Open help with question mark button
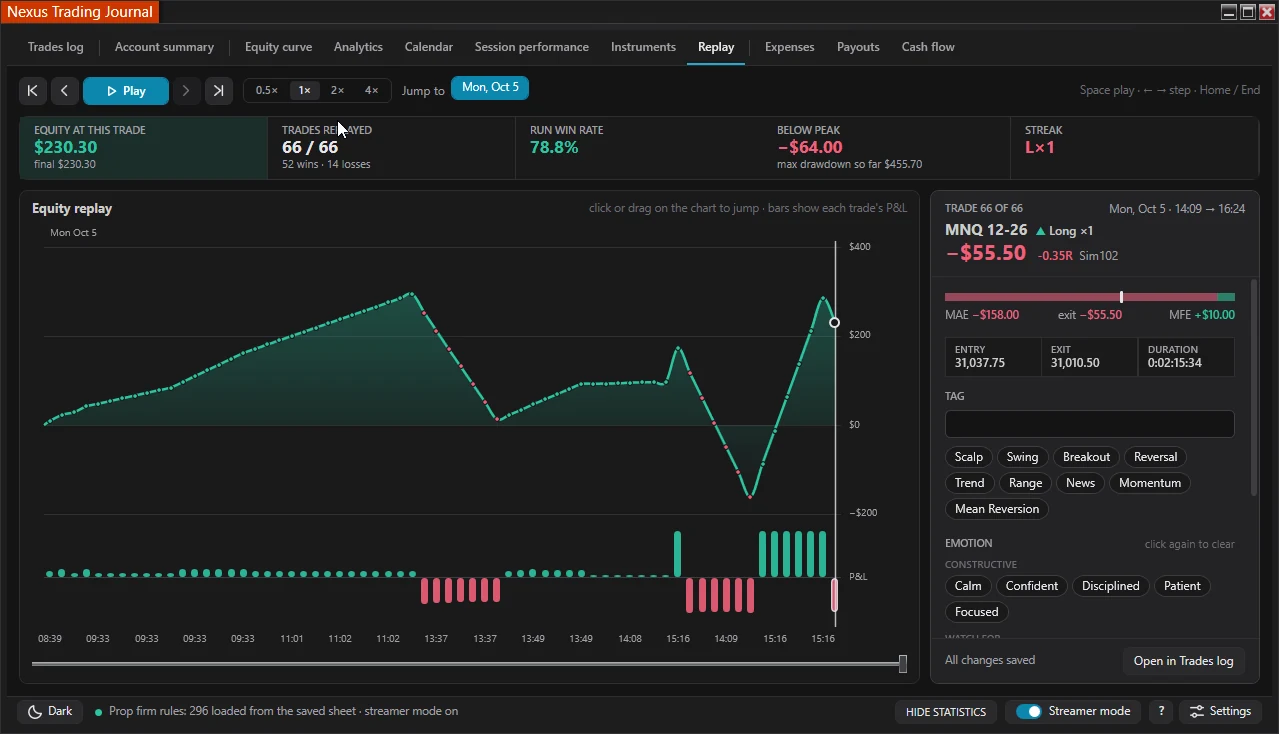The height and width of the screenshot is (734, 1279). 1161,712
